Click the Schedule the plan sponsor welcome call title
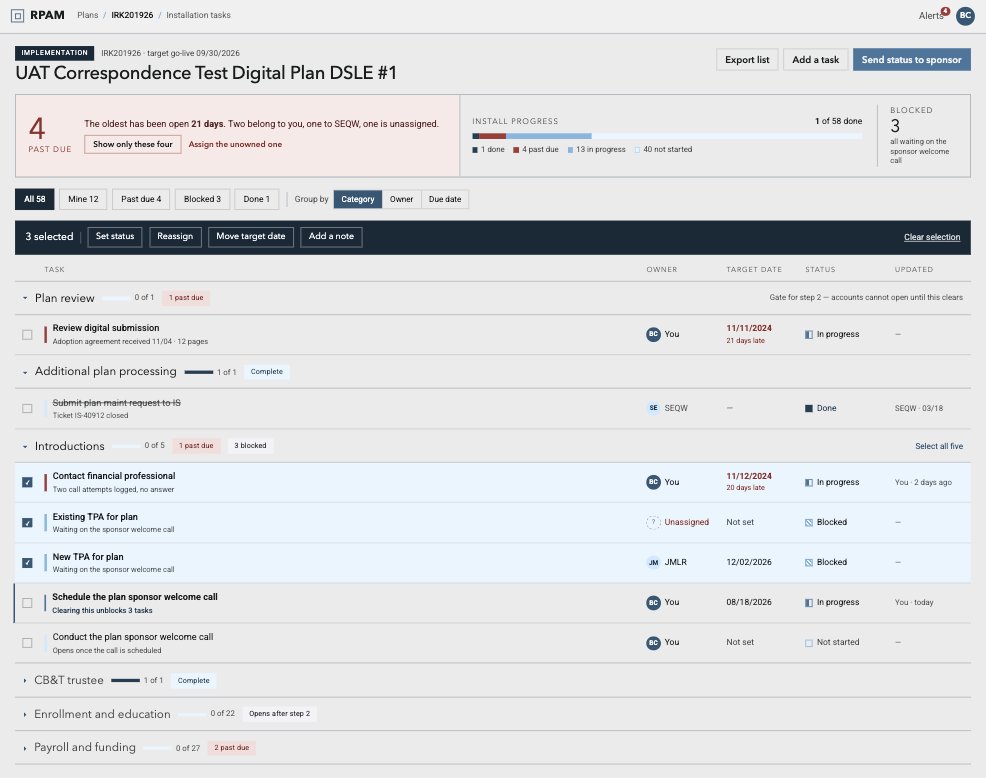Screen dimensions: 986x778 click(x=135, y=597)
